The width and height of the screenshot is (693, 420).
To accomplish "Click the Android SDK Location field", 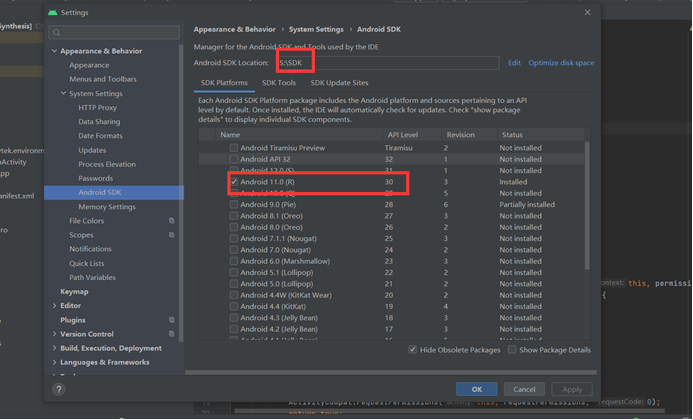I will click(x=388, y=63).
